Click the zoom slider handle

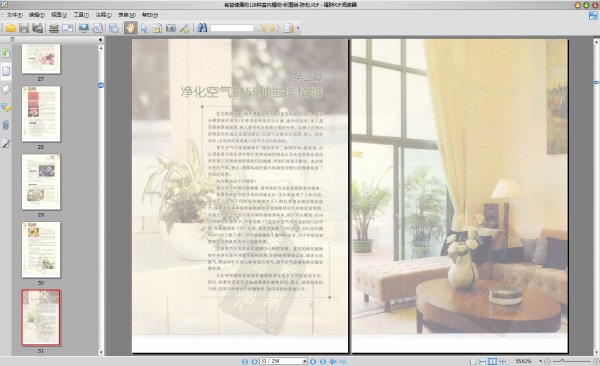562,361
